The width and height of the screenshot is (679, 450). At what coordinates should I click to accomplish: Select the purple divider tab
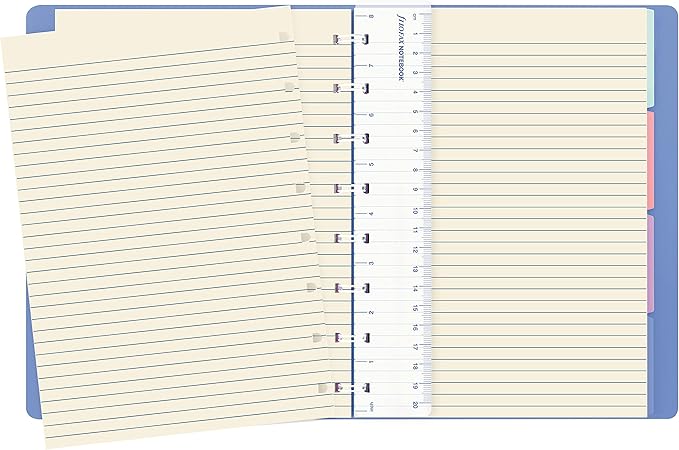[x=650, y=263]
